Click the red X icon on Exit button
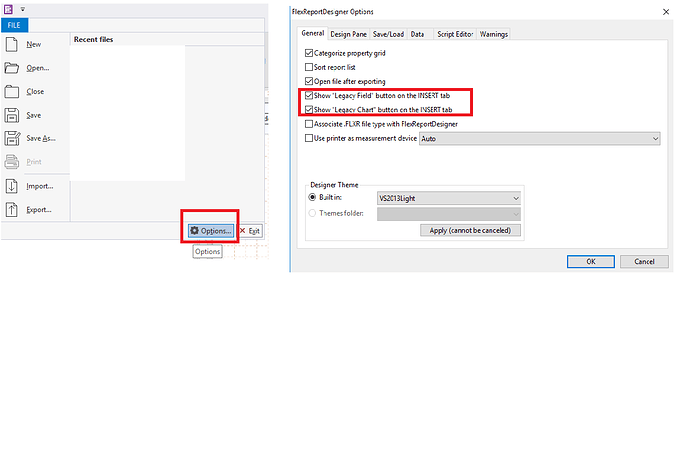The image size is (690, 449). (x=242, y=230)
